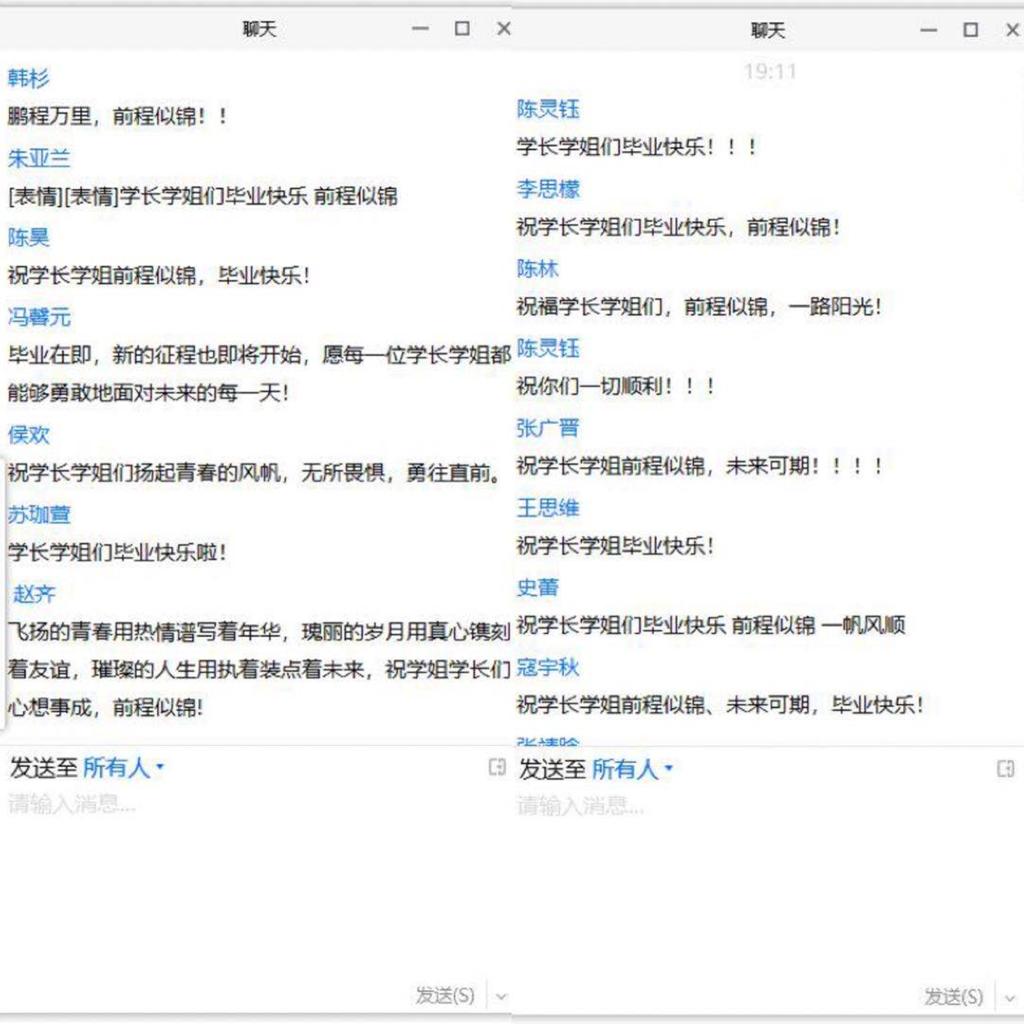1024x1024 pixels.
Task: Click 陈林's message ending 一路阳光！
Action: (699, 306)
